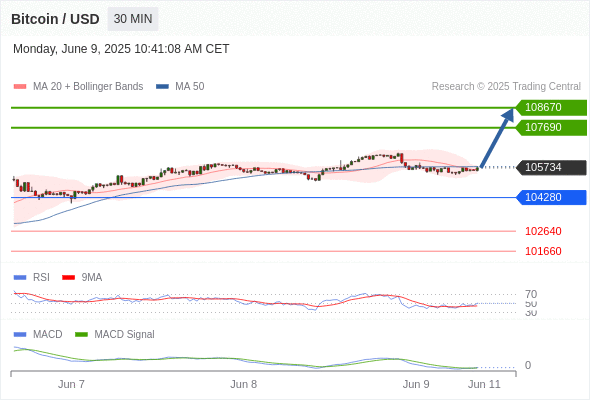
Task: Click the Jun 8 date axis marker
Action: (x=243, y=384)
